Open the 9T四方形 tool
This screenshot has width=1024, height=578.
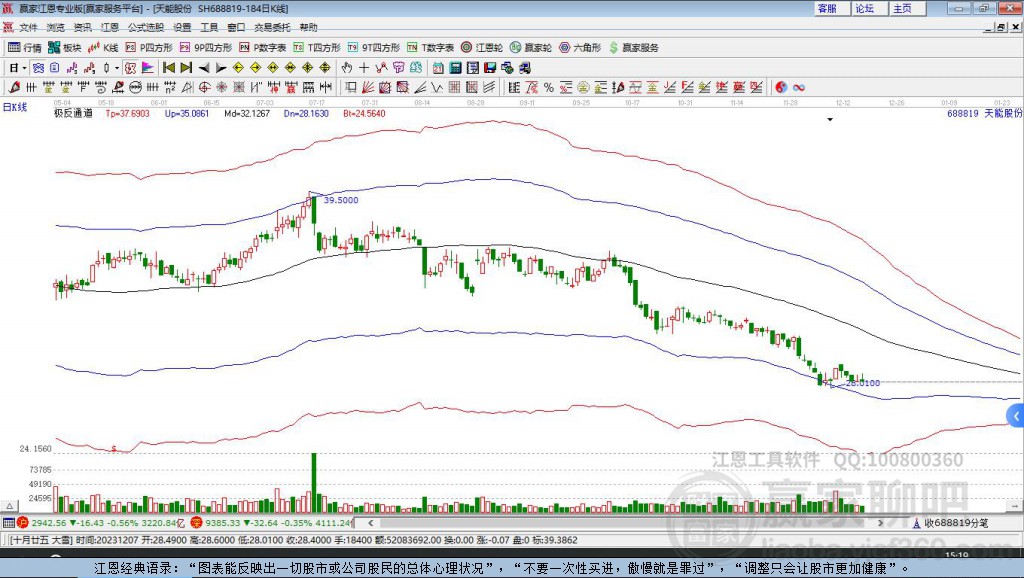click(374, 48)
